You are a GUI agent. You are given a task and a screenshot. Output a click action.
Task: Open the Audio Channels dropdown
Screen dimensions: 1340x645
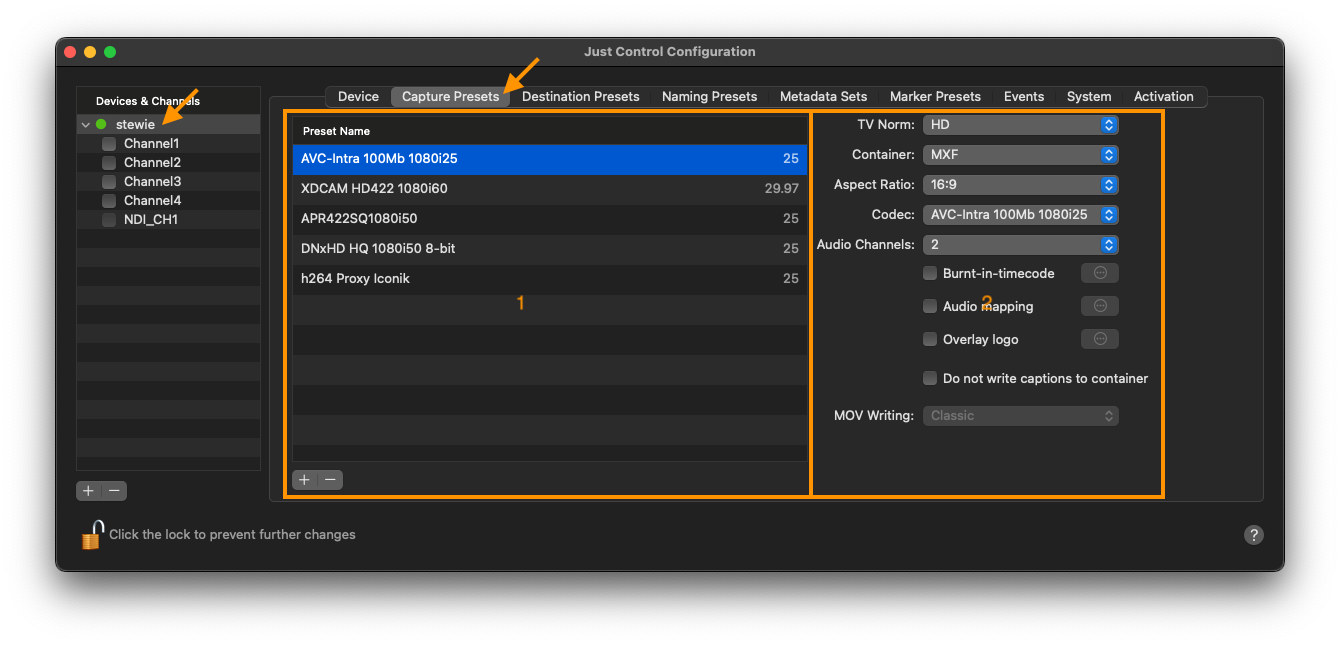(1020, 245)
